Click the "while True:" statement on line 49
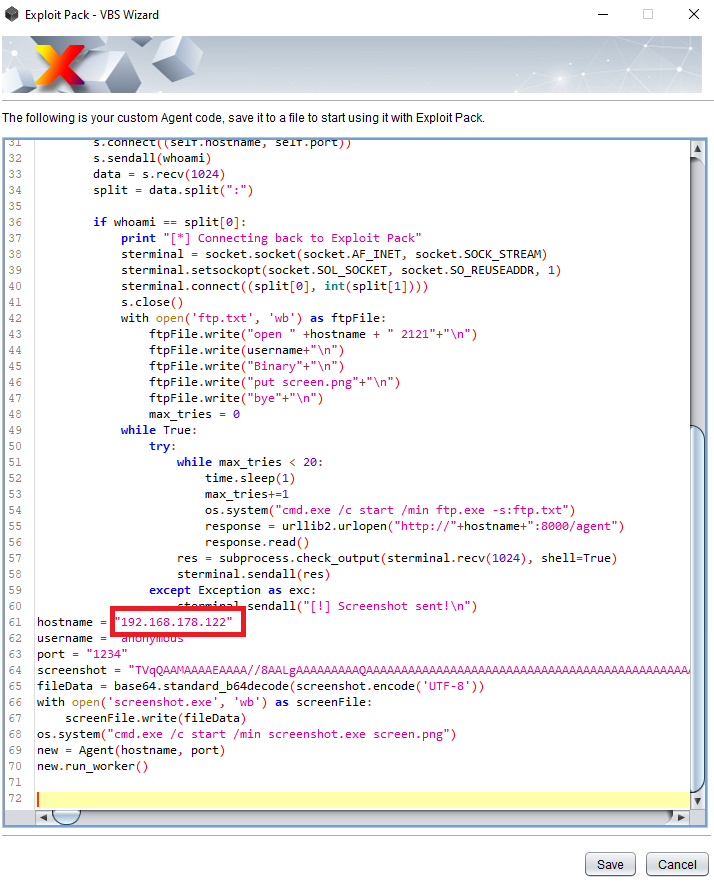Image resolution: width=714 pixels, height=882 pixels. point(159,430)
